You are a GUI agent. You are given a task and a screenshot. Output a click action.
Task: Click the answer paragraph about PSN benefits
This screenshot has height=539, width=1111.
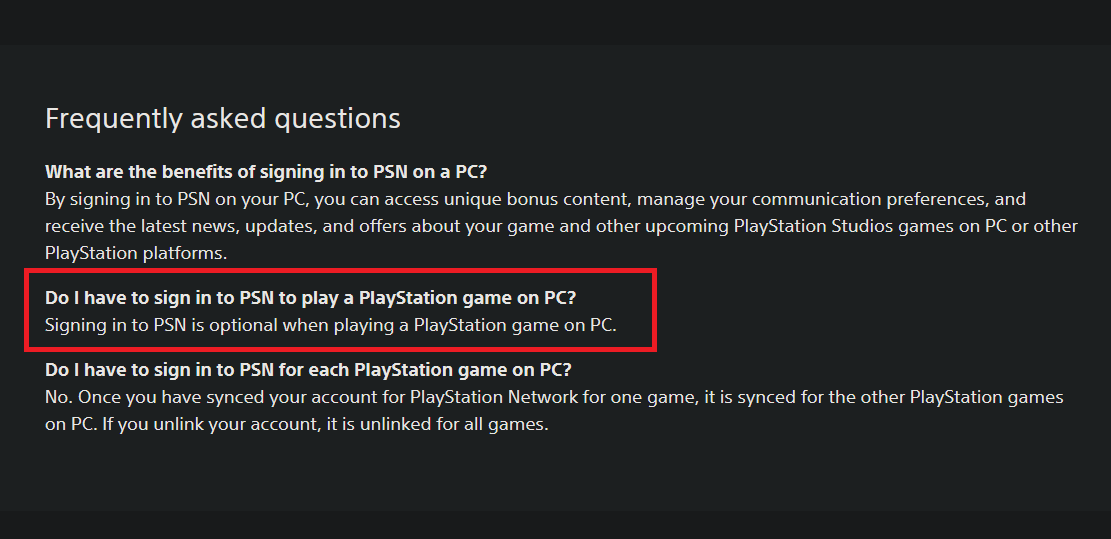[x=560, y=226]
